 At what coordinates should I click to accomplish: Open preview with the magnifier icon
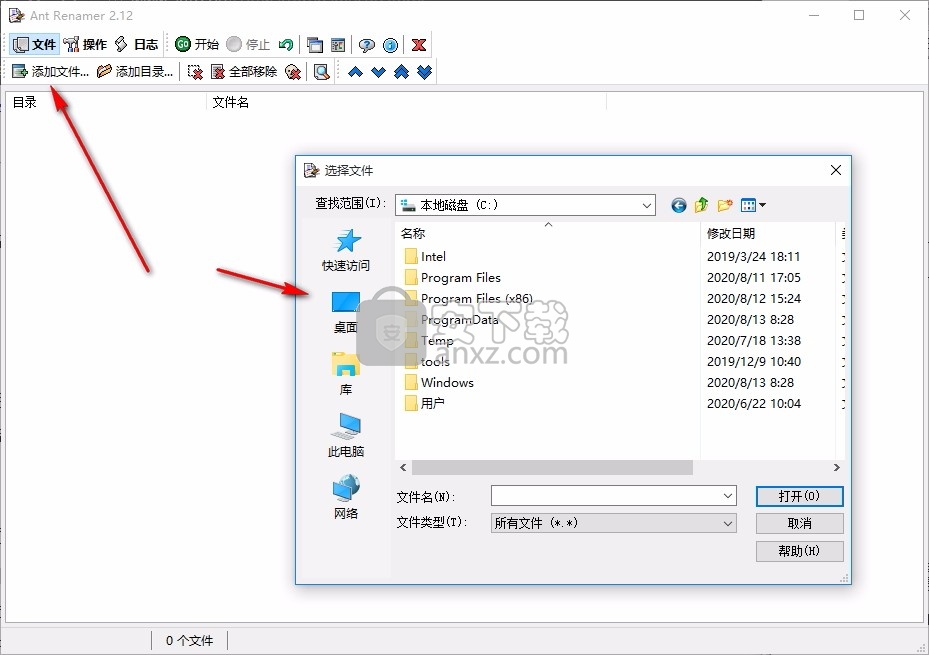point(321,72)
